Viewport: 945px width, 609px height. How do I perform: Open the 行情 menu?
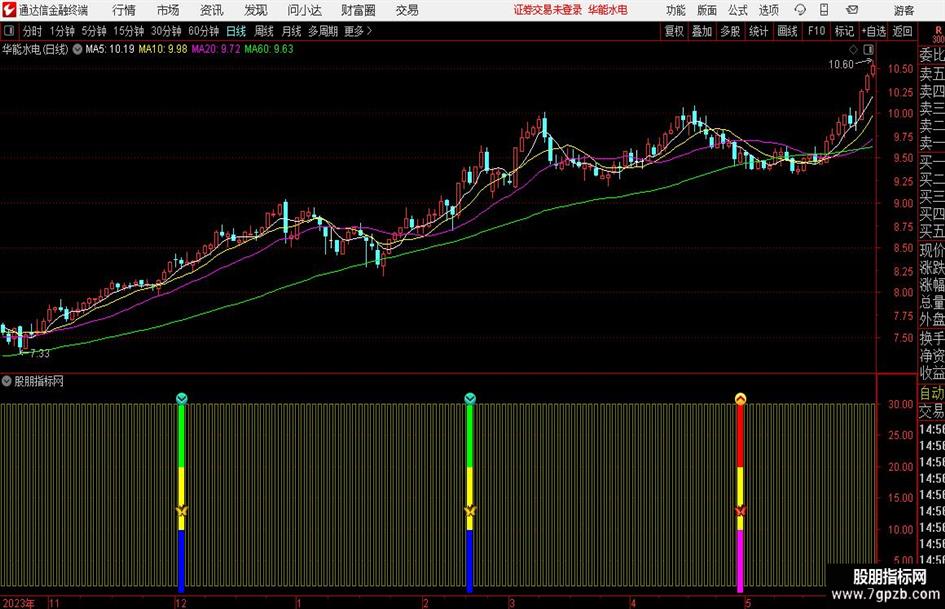click(x=124, y=10)
